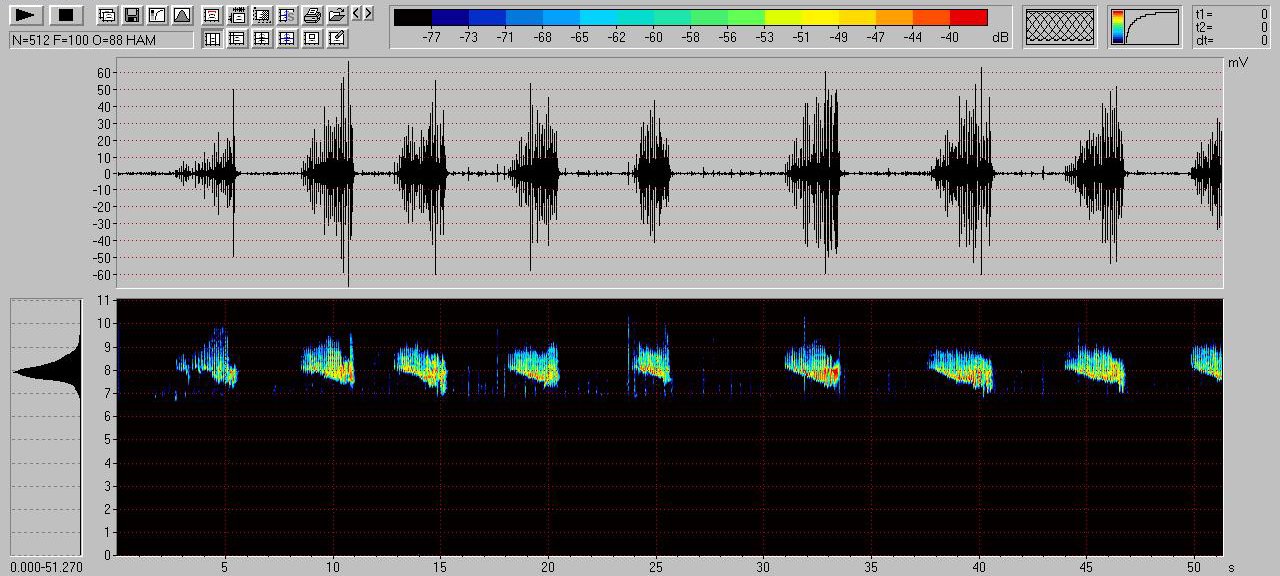Viewport: 1280px width, 576px height.
Task: Click the icon with blue line and S
Action: 287,15
